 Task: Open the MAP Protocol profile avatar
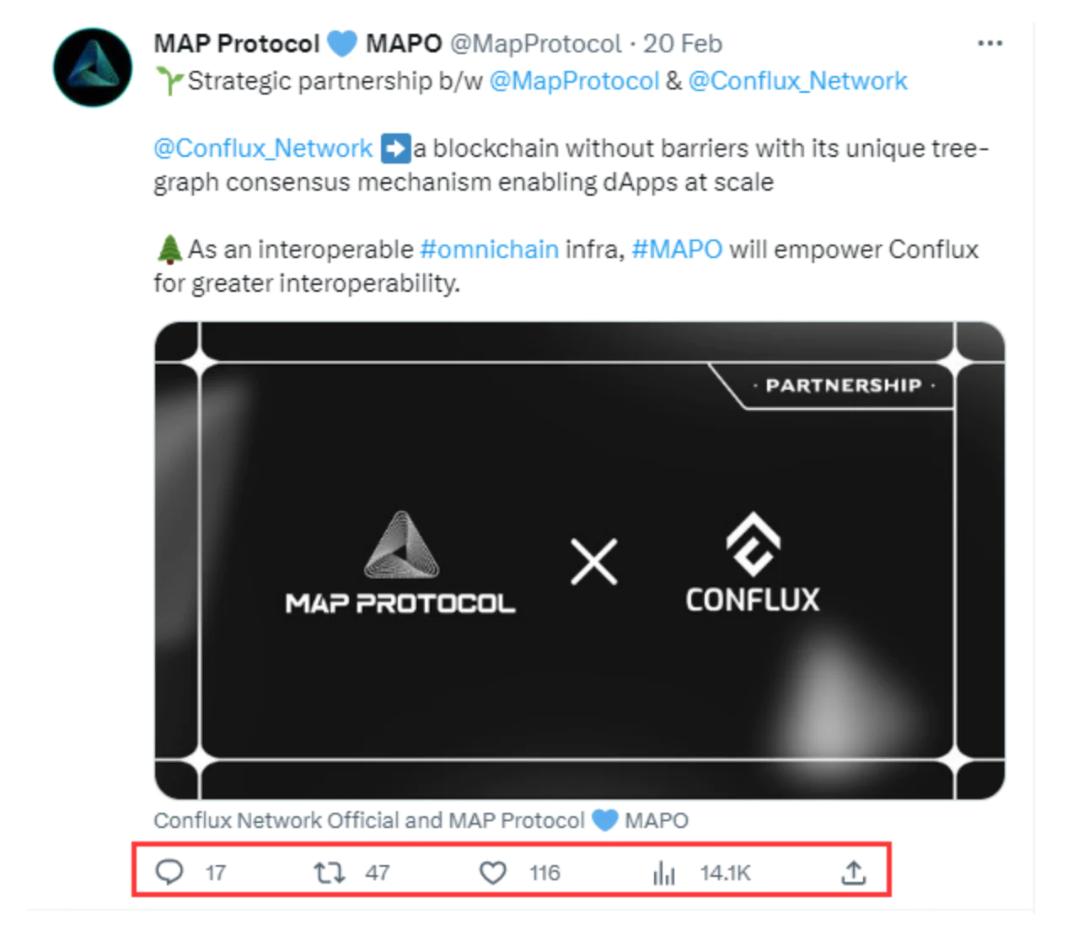coord(93,68)
